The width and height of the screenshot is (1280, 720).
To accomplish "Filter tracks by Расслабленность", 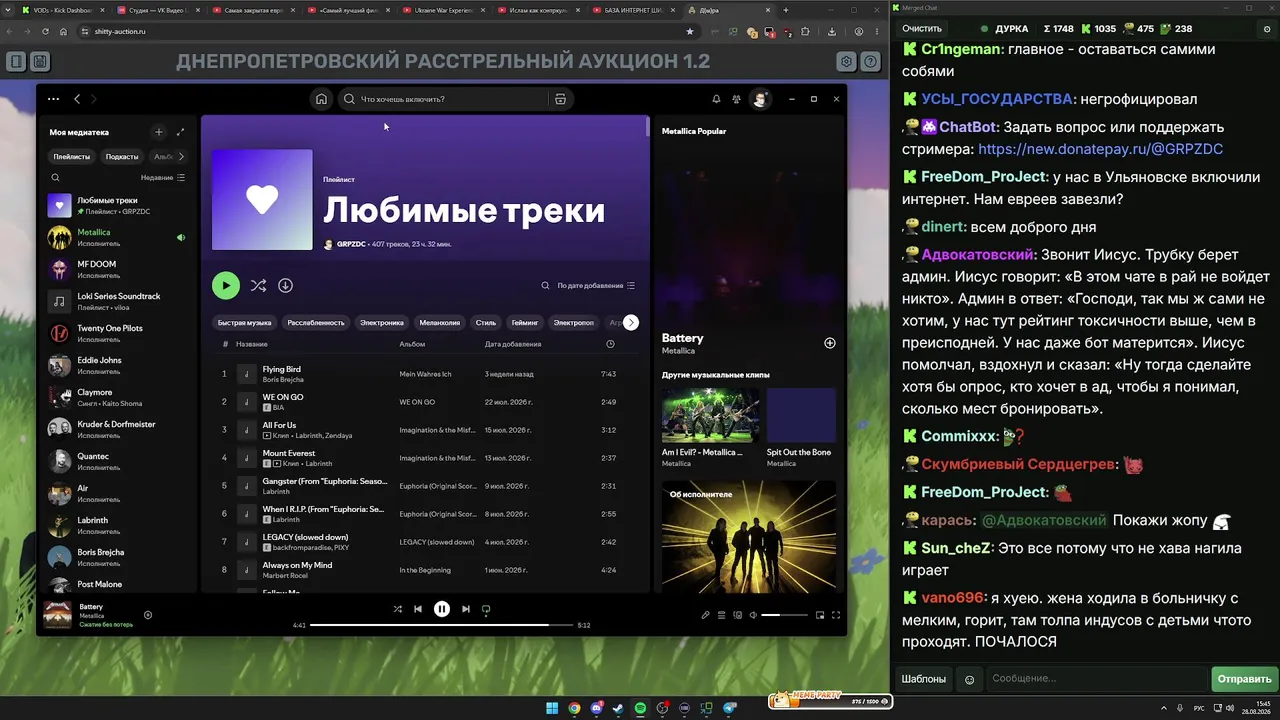I will [316, 322].
